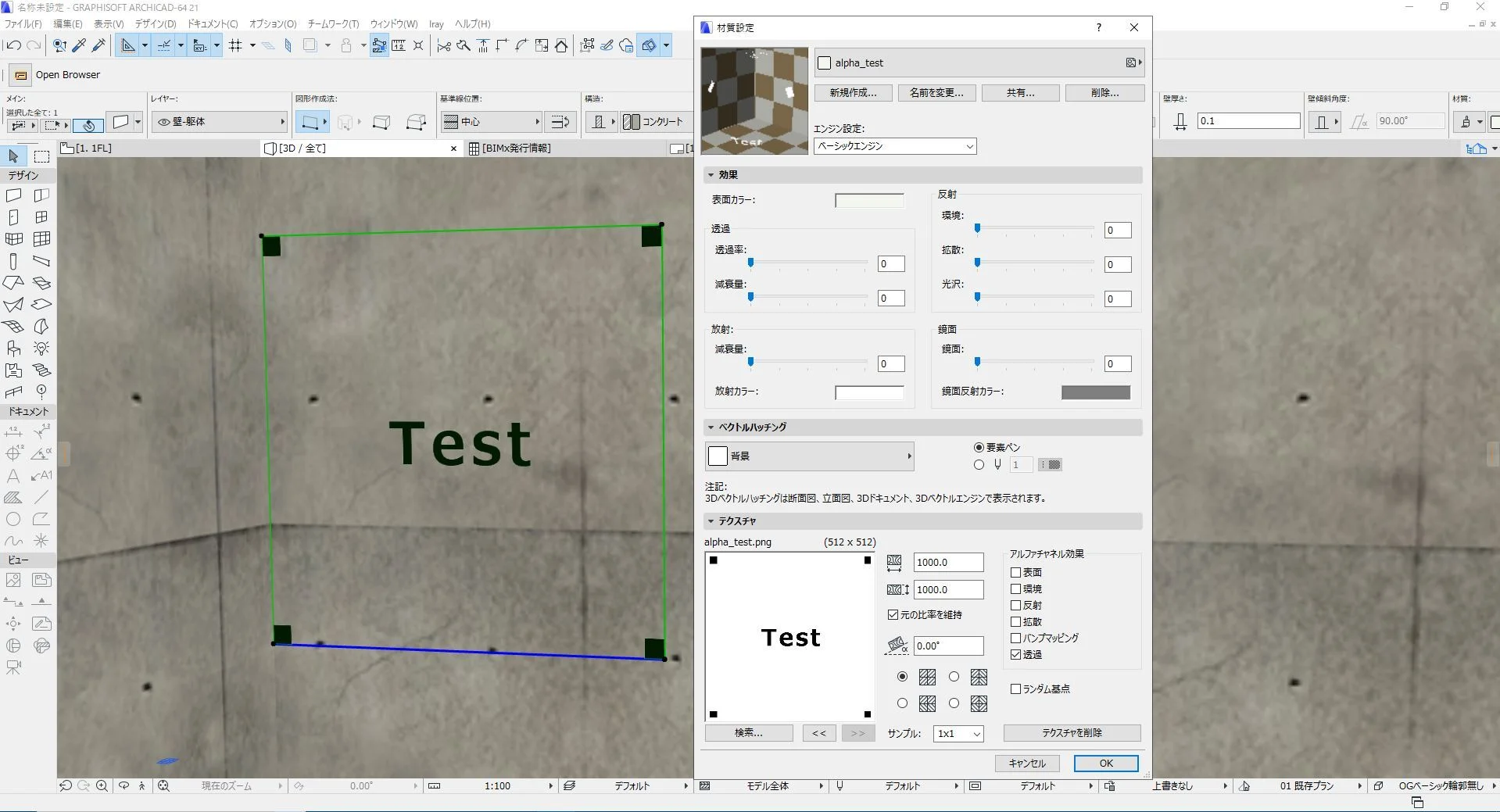
Task: Enable the 環境 alpha channel checkbox
Action: click(1016, 588)
